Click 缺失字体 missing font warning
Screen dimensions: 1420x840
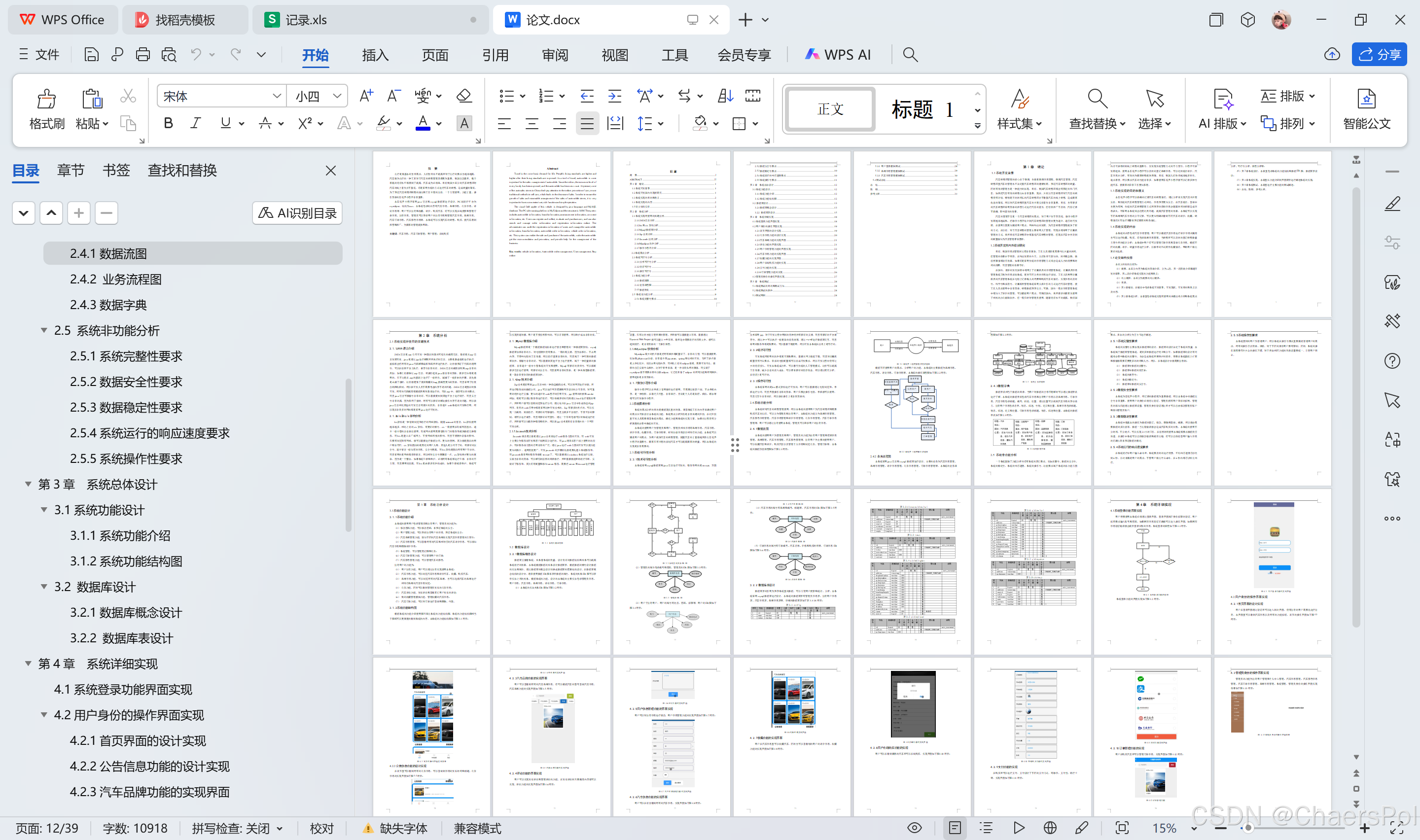tap(394, 828)
